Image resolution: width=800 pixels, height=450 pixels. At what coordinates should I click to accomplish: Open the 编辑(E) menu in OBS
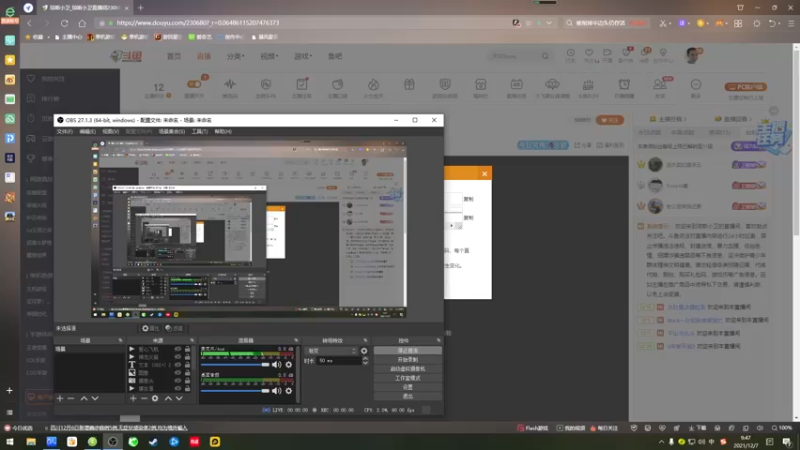(x=87, y=132)
